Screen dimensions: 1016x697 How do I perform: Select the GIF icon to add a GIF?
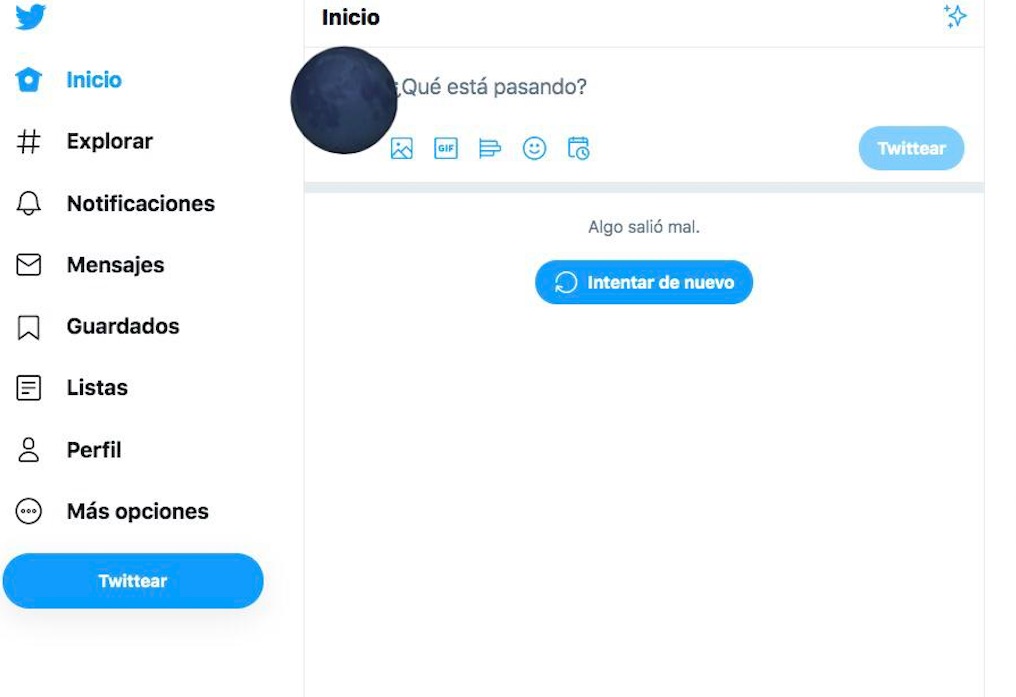(445, 148)
